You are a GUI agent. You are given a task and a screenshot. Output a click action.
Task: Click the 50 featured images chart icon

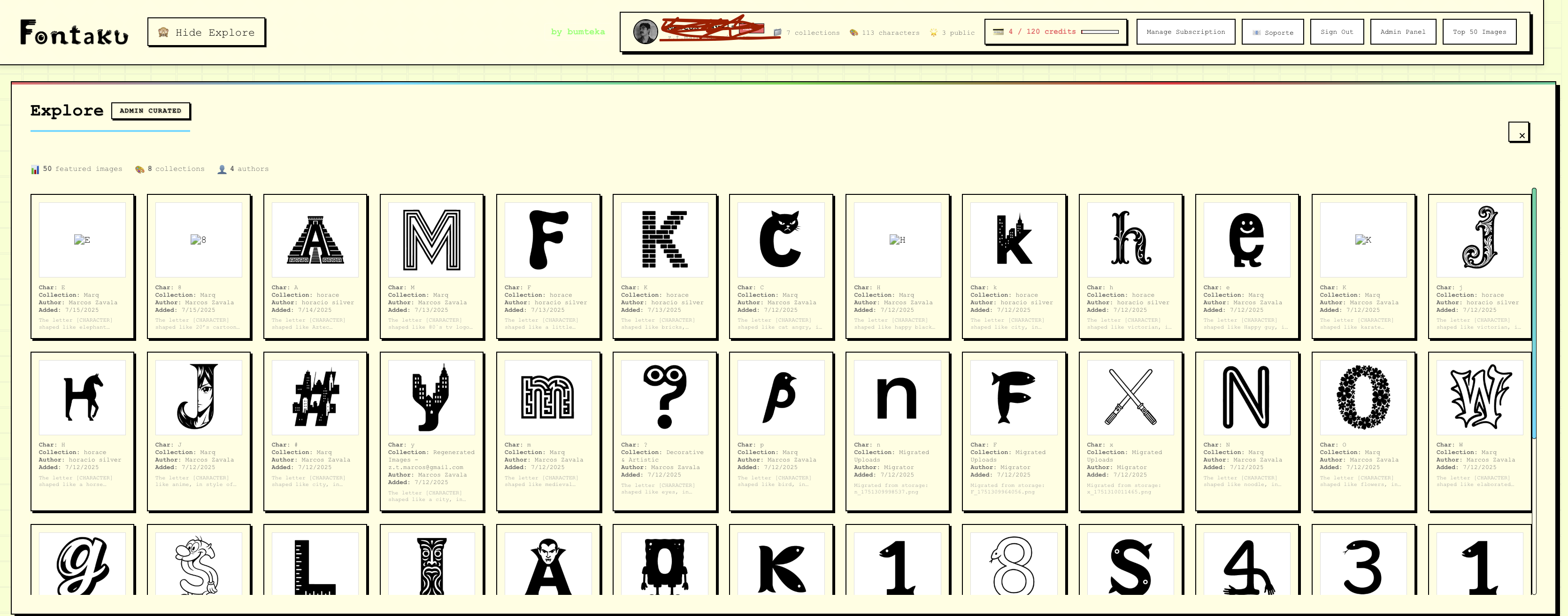tap(35, 169)
